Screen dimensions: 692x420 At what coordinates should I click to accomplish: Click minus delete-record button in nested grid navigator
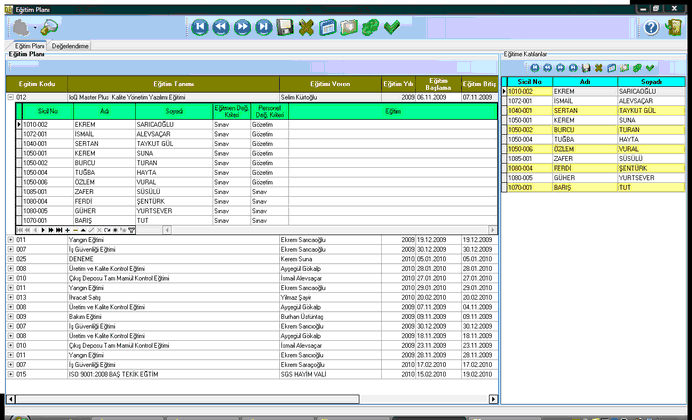point(75,230)
